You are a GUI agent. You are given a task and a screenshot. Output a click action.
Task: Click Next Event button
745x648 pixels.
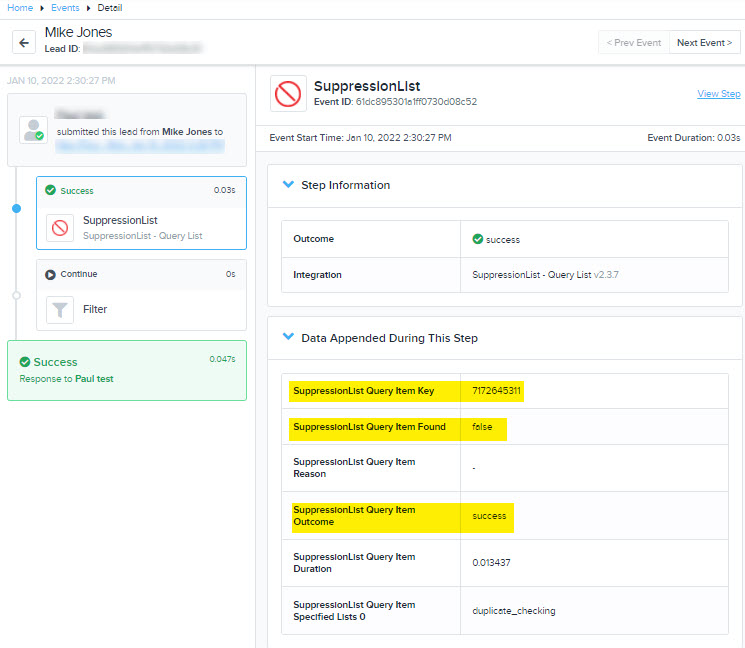coord(705,43)
